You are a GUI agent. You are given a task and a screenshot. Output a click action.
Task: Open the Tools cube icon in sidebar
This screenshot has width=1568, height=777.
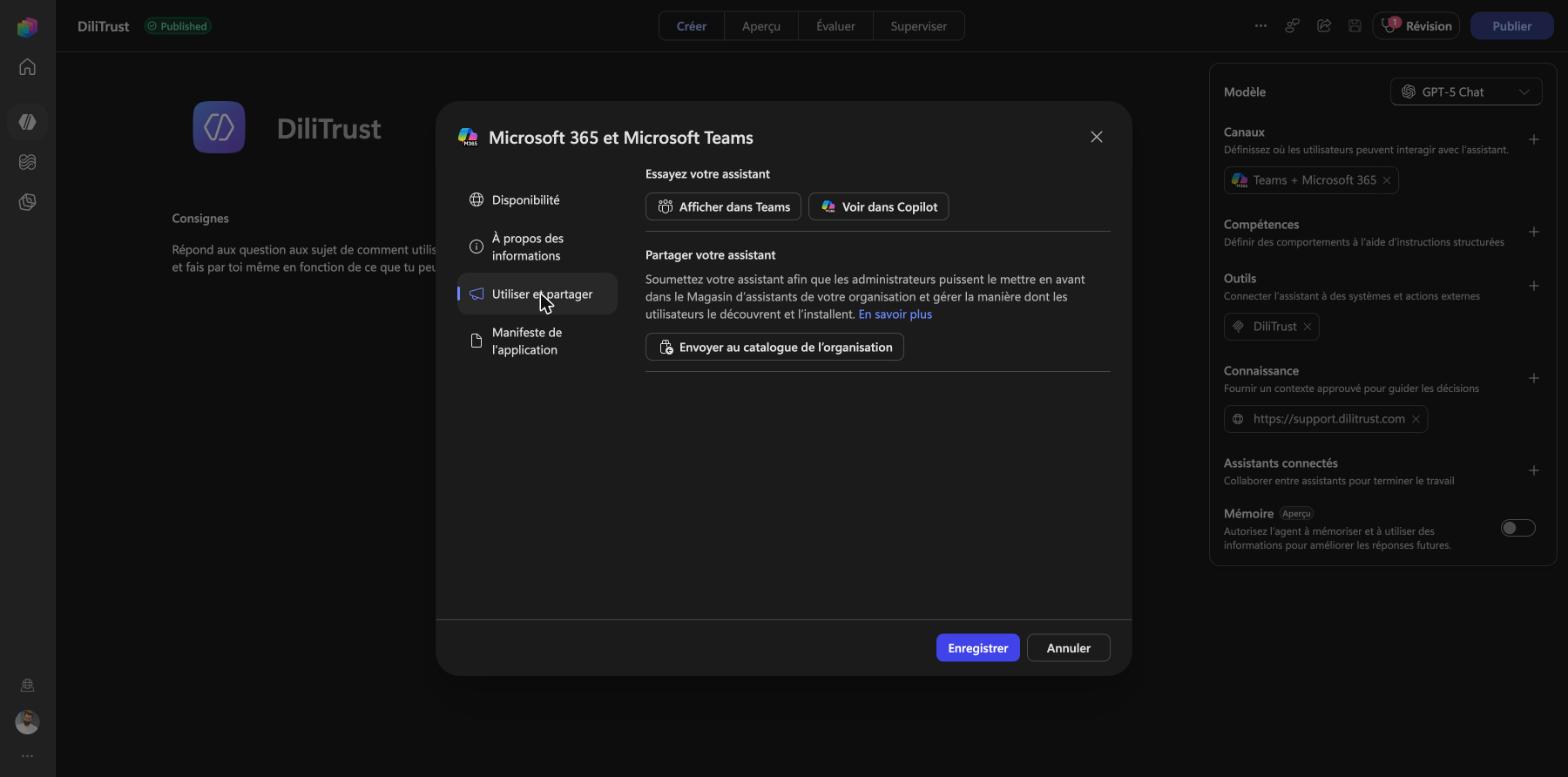(x=27, y=202)
